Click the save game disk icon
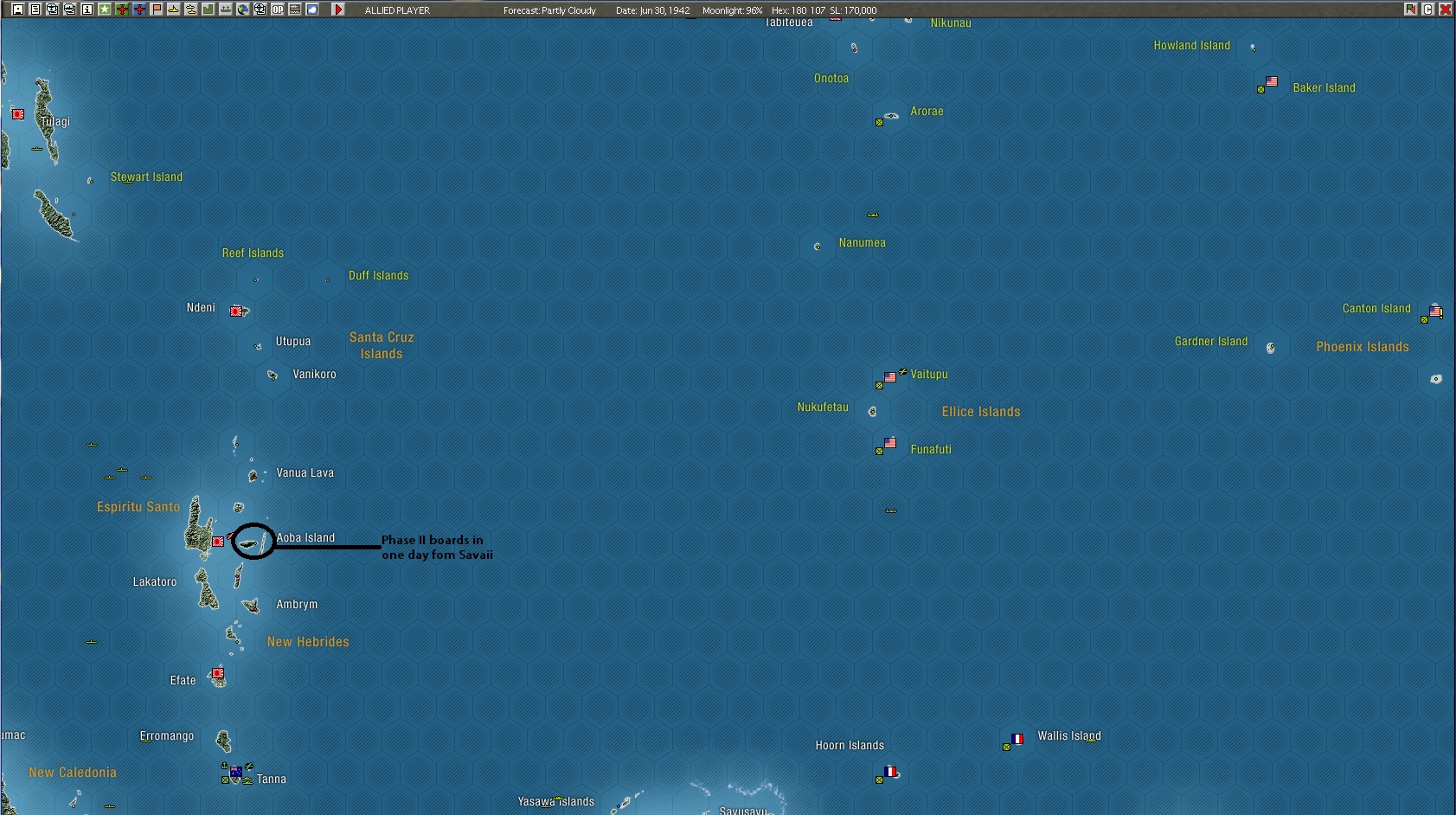 tap(18, 10)
